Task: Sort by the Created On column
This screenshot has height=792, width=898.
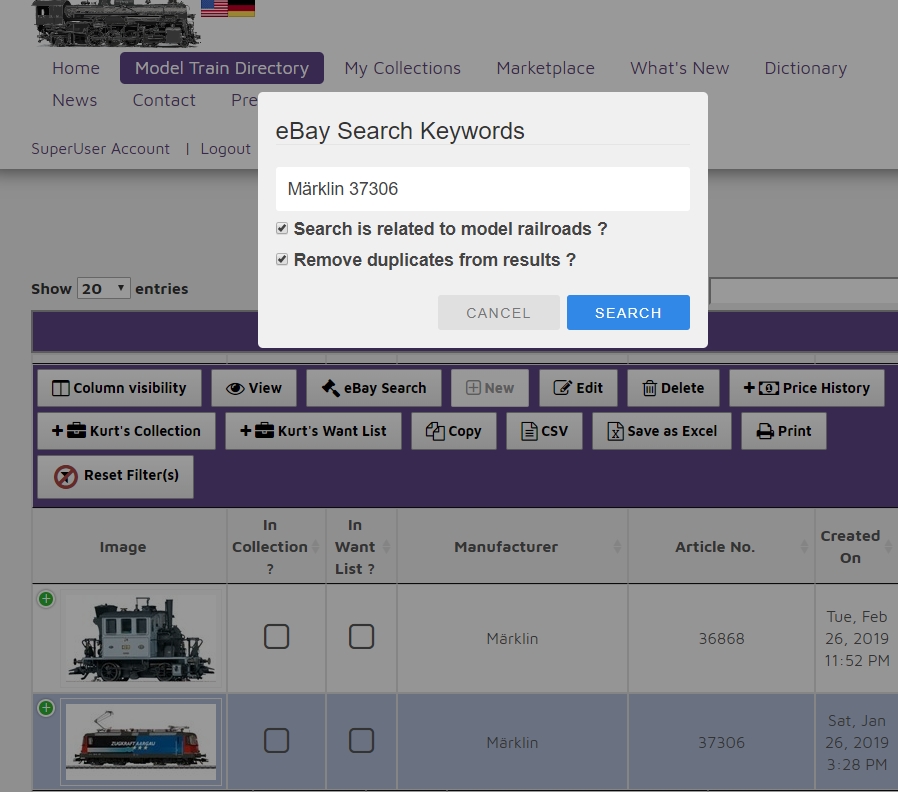Action: 856,546
